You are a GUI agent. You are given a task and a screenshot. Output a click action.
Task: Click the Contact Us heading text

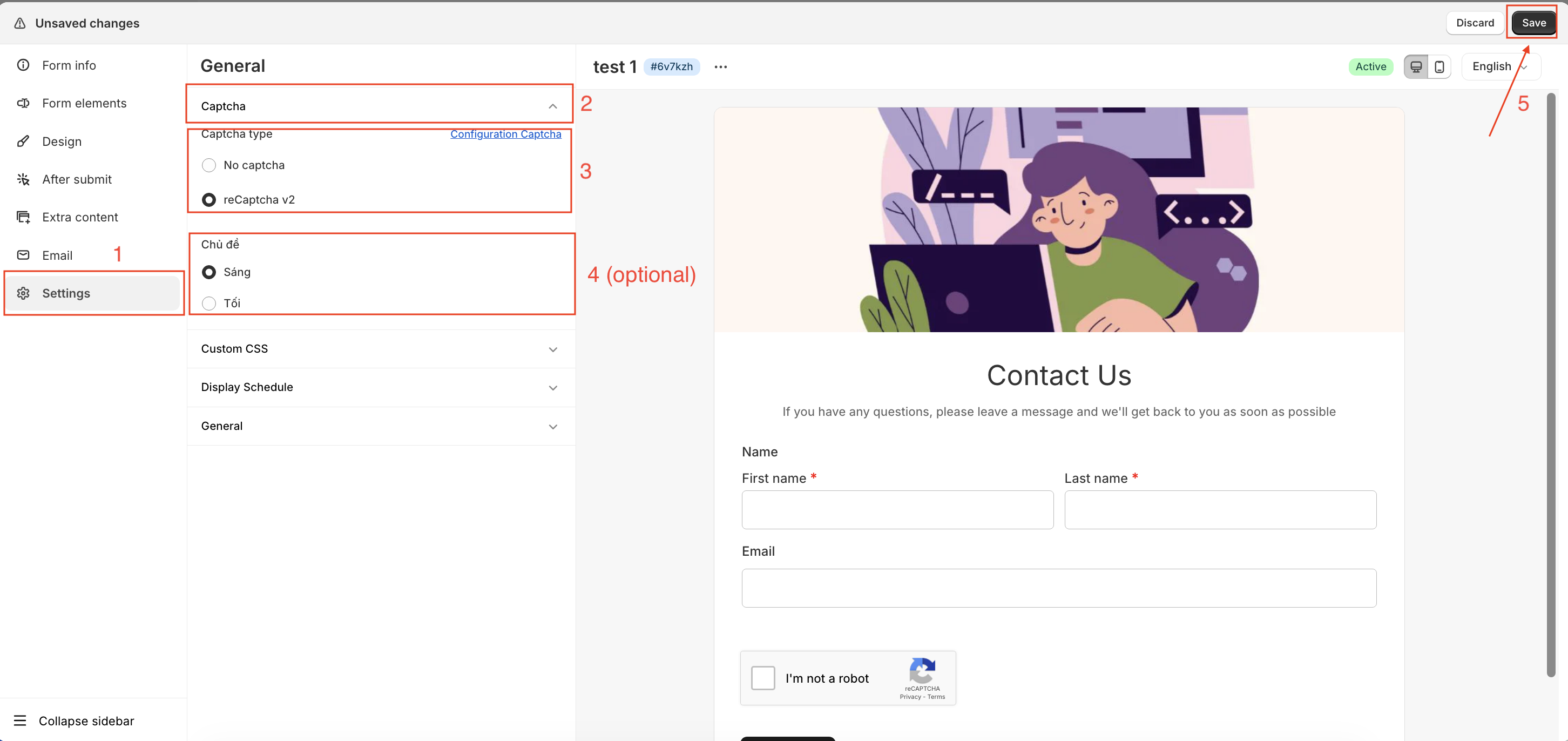pos(1058,375)
